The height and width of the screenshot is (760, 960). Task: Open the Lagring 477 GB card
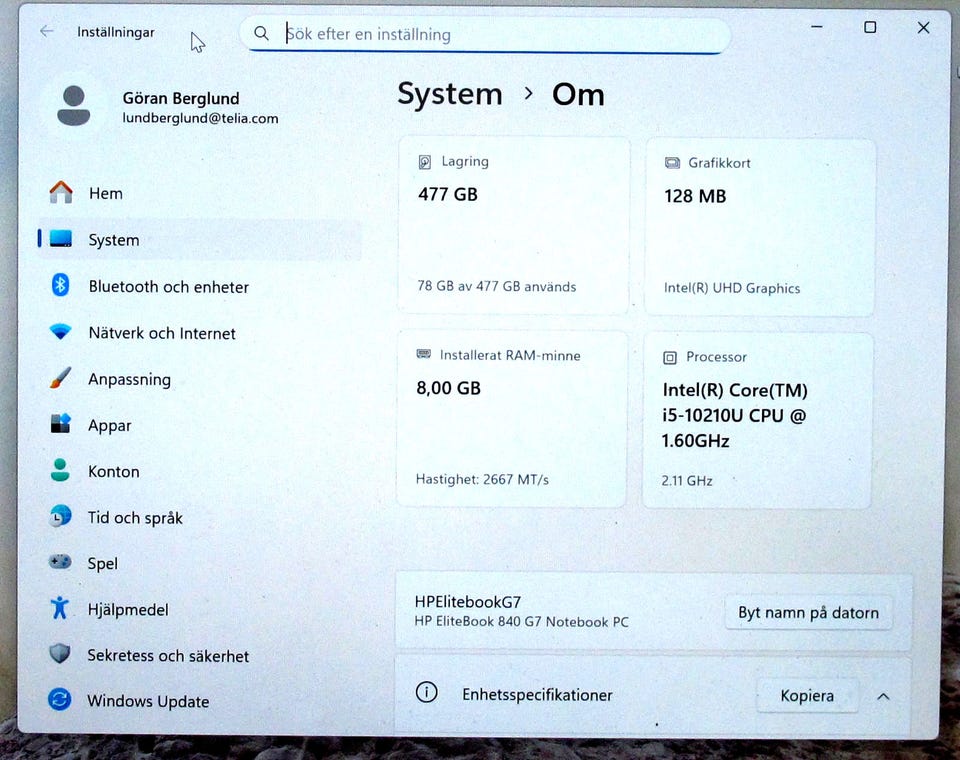tap(514, 225)
